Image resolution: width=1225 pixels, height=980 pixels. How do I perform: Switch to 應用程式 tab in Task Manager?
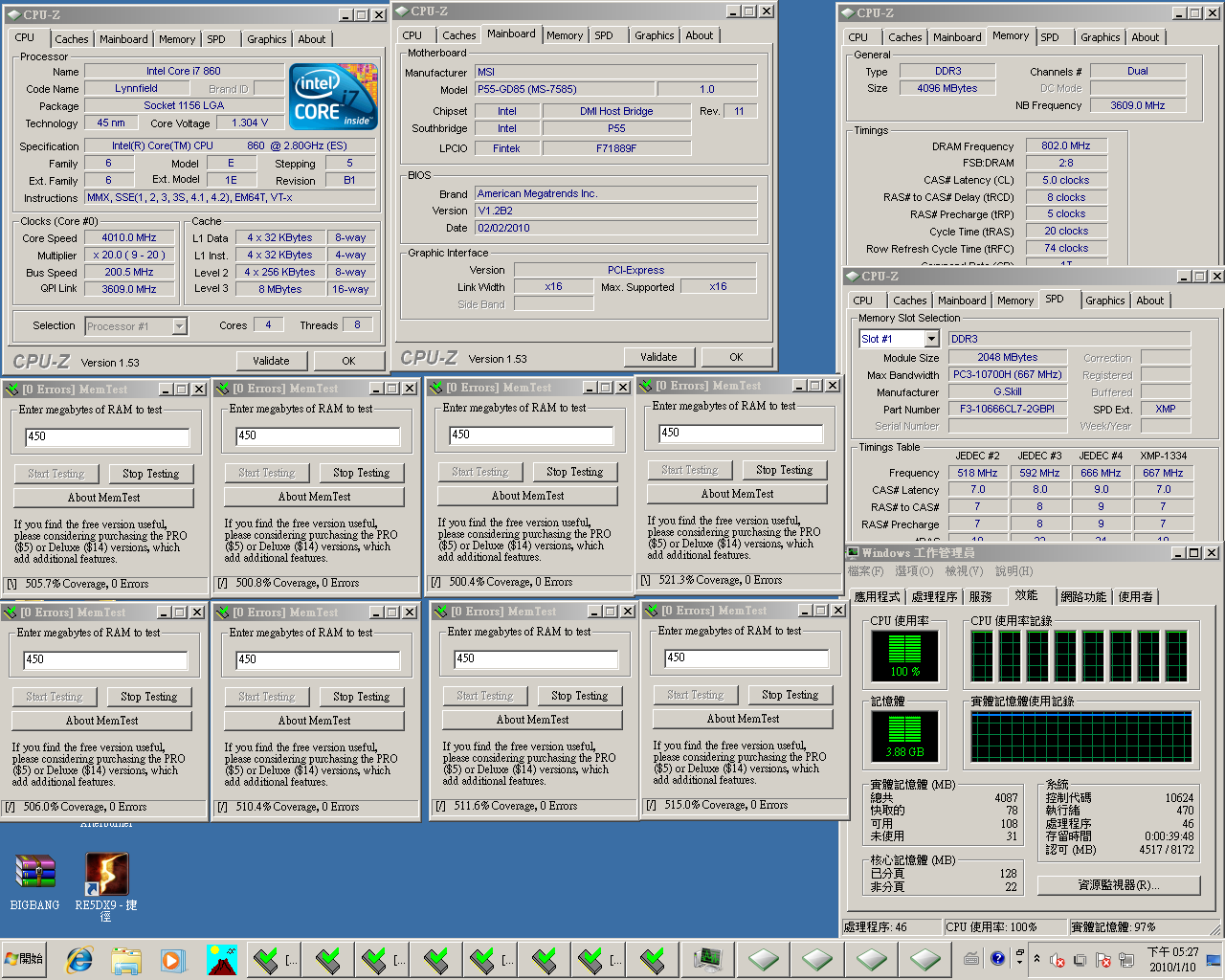(878, 596)
